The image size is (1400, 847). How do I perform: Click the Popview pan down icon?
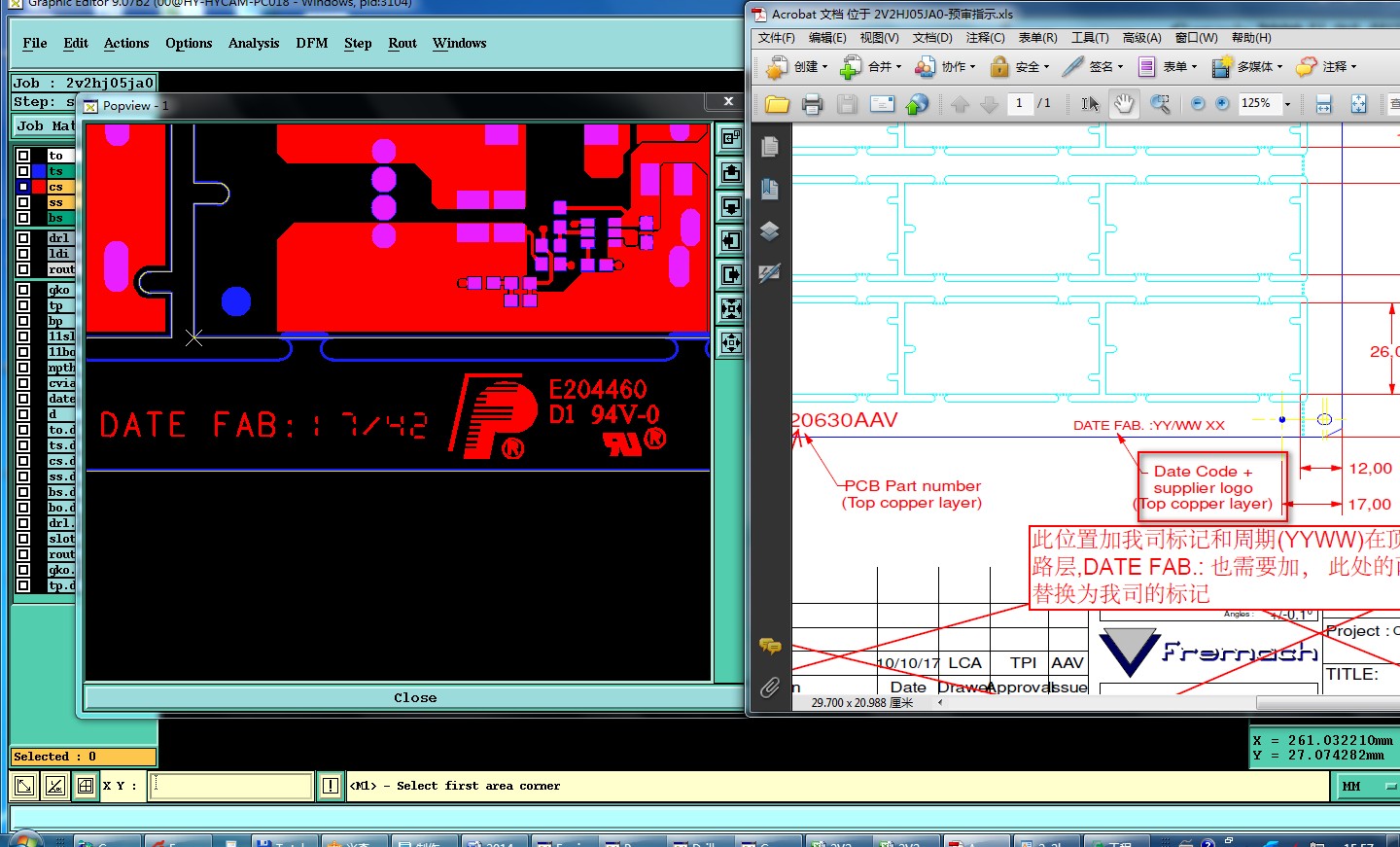pyautogui.click(x=730, y=207)
